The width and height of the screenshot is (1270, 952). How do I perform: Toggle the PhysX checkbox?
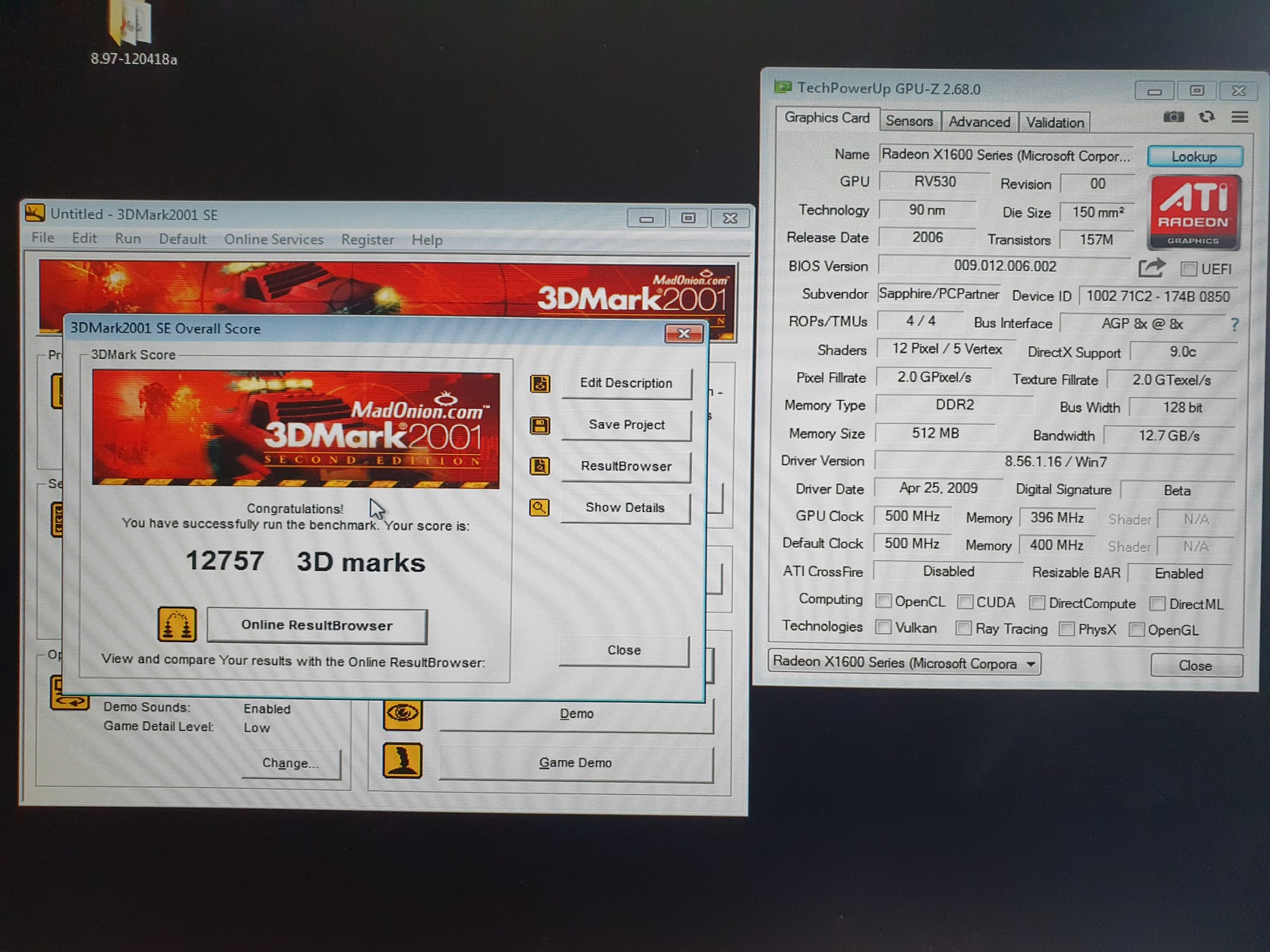pos(1066,629)
